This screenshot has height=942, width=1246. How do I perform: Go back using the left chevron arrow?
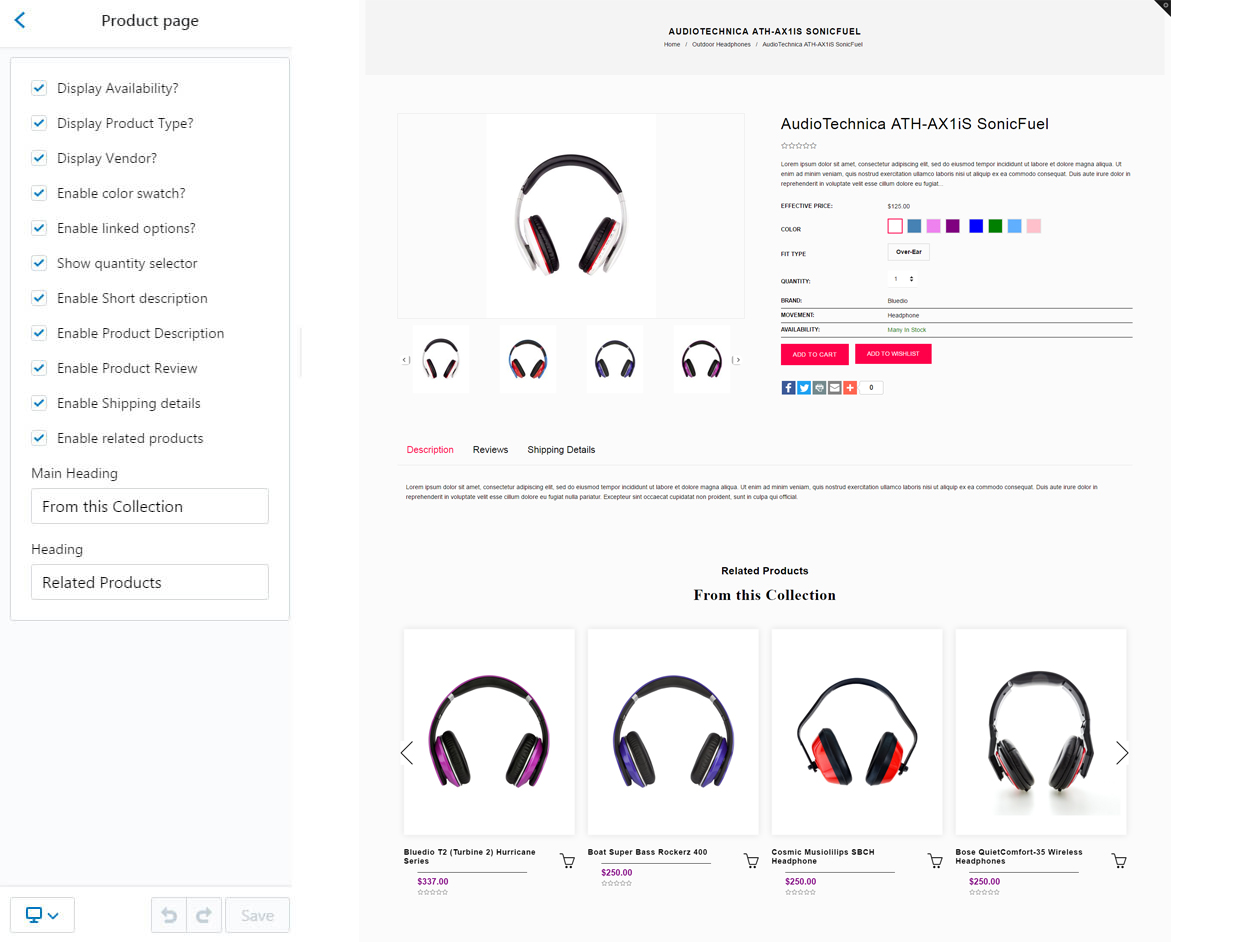20,20
